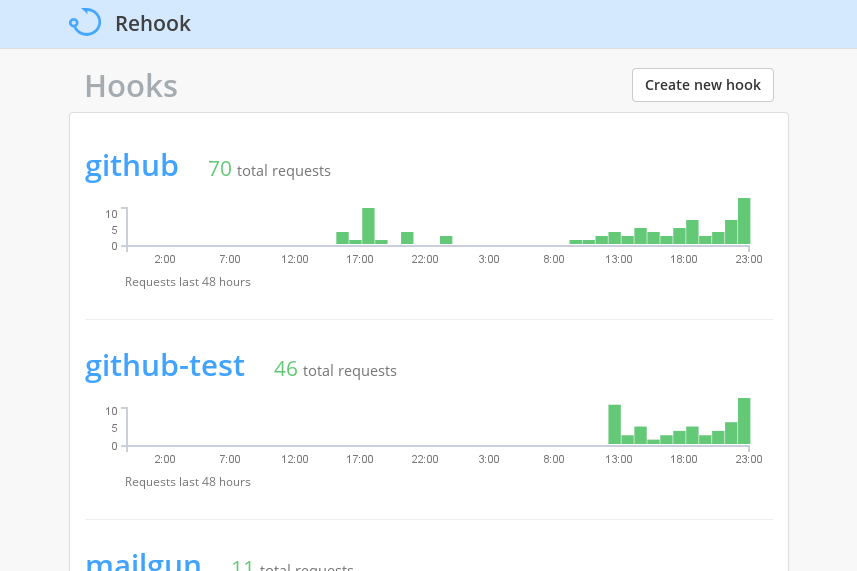
Task: Click Requests last 48 hours label under github chart
Action: tap(187, 282)
